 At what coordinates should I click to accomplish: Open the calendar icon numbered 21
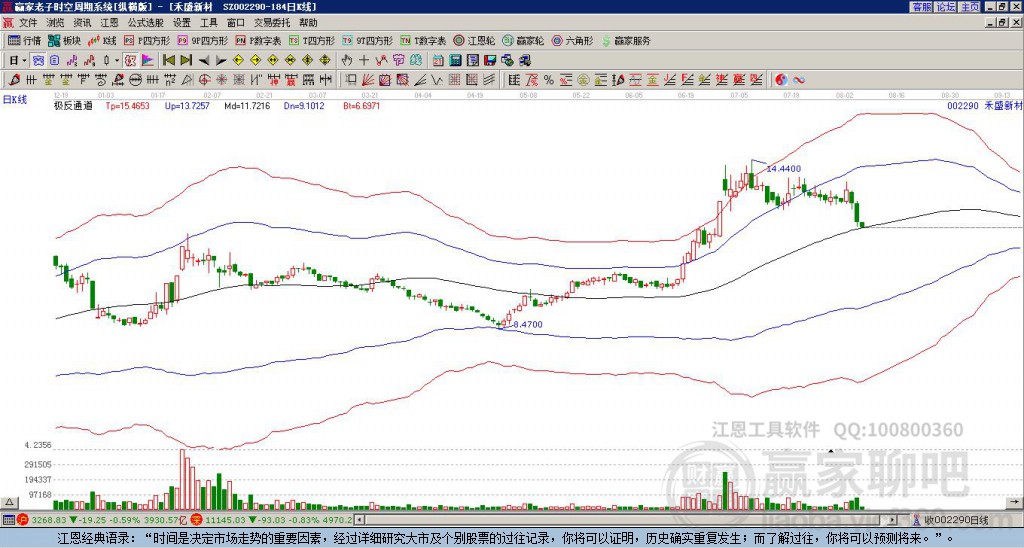pyautogui.click(x=438, y=61)
